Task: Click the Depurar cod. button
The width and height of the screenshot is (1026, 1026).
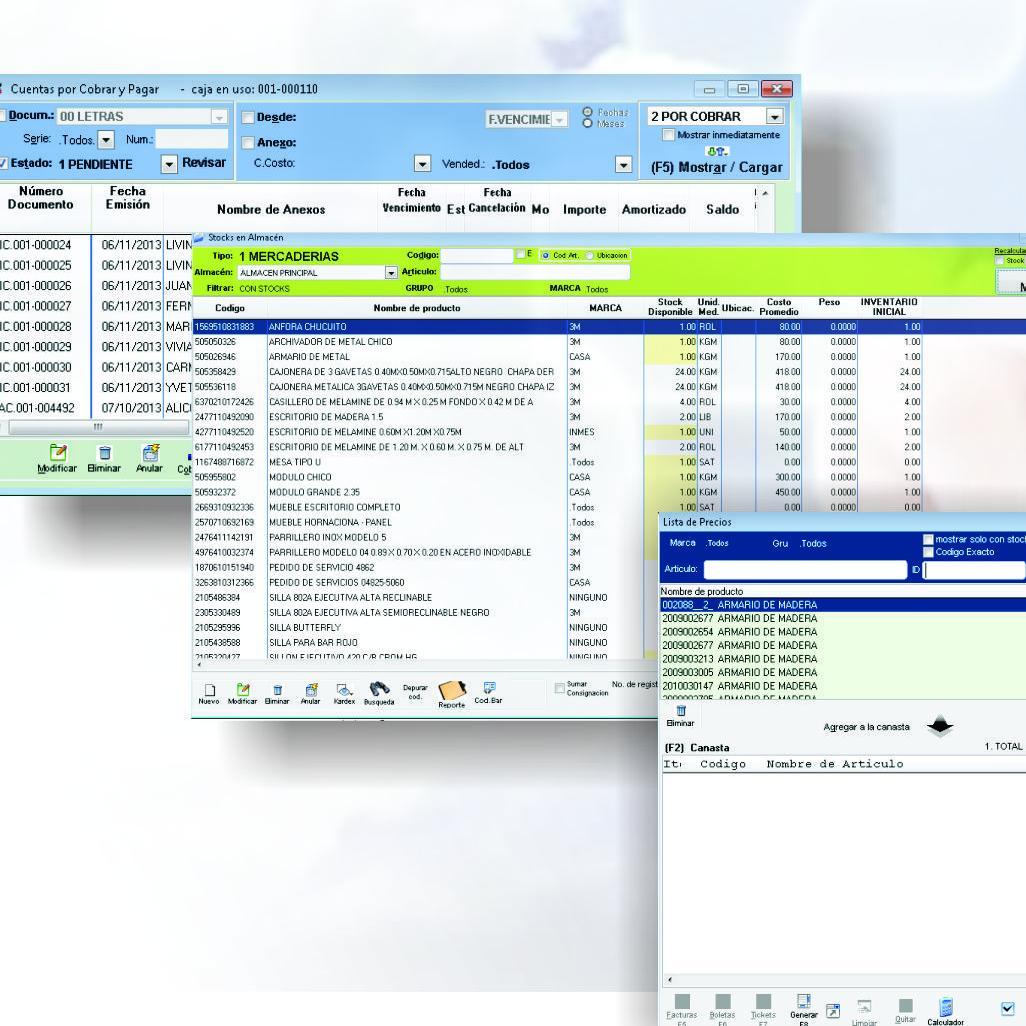Action: coord(415,692)
